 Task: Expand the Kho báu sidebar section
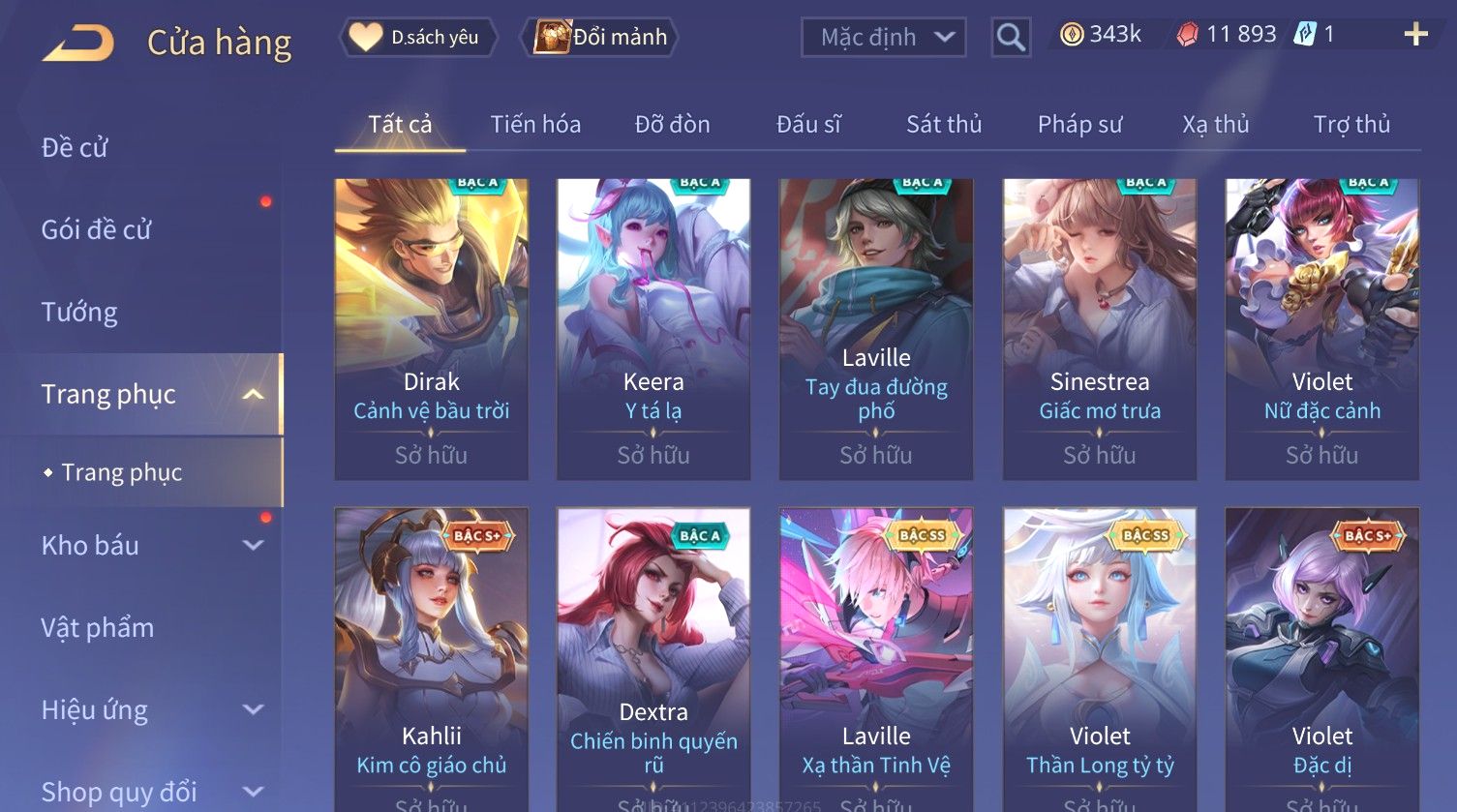pos(253,545)
